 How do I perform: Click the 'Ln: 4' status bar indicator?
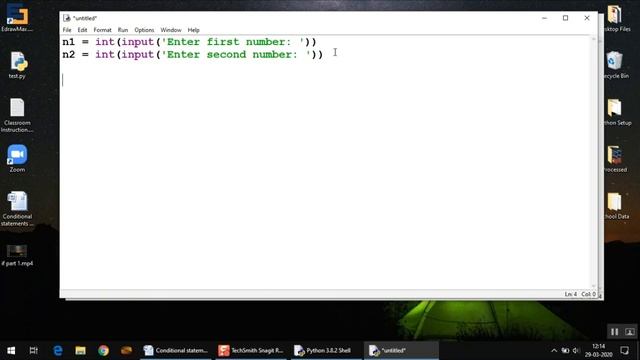(571, 294)
